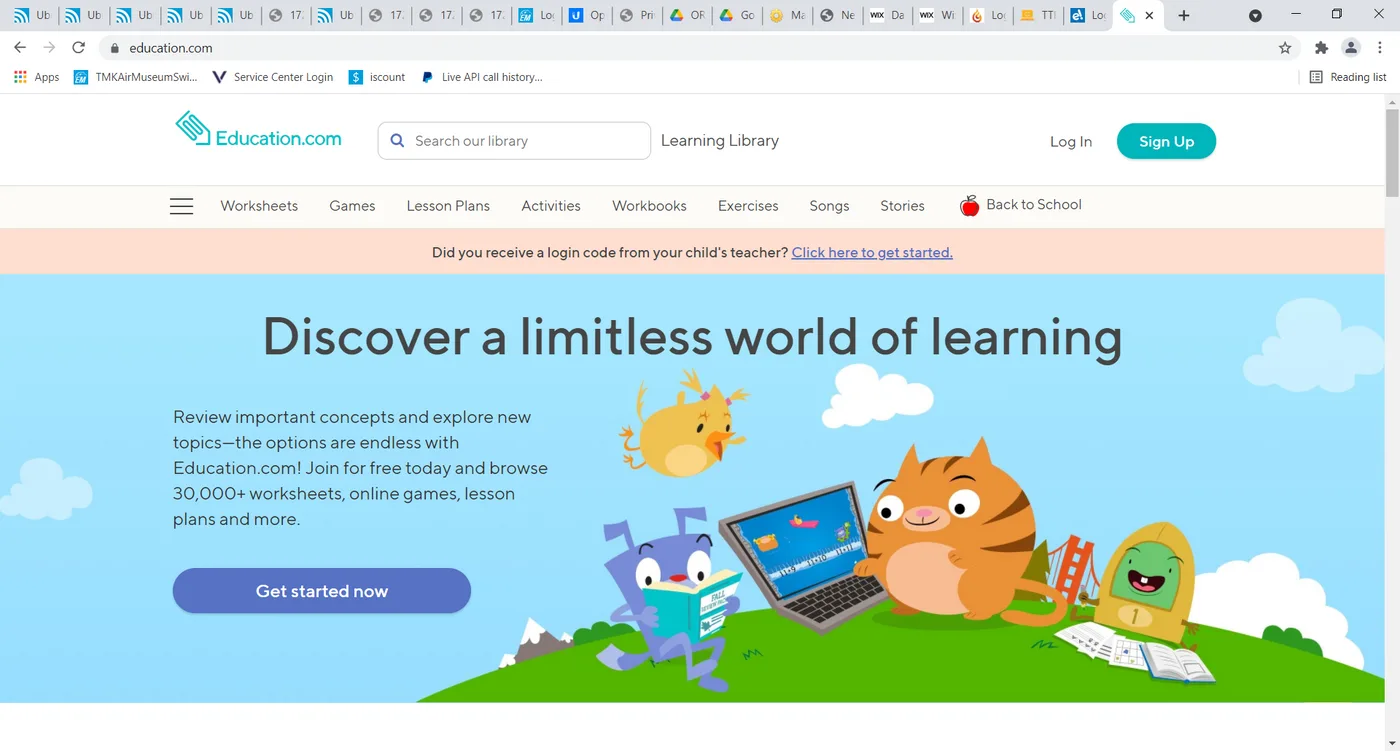The image size is (1400, 751).
Task: Open the Lesson Plans menu
Action: [x=448, y=206]
